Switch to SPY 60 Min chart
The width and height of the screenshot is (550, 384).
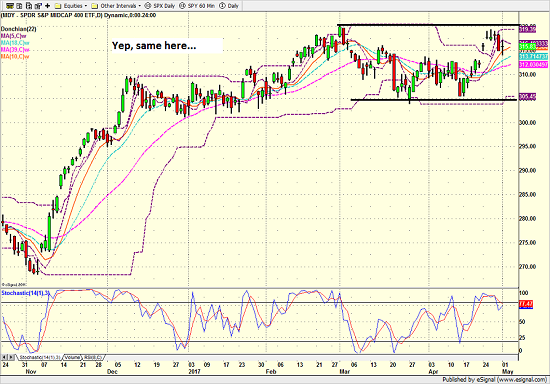[x=197, y=6]
